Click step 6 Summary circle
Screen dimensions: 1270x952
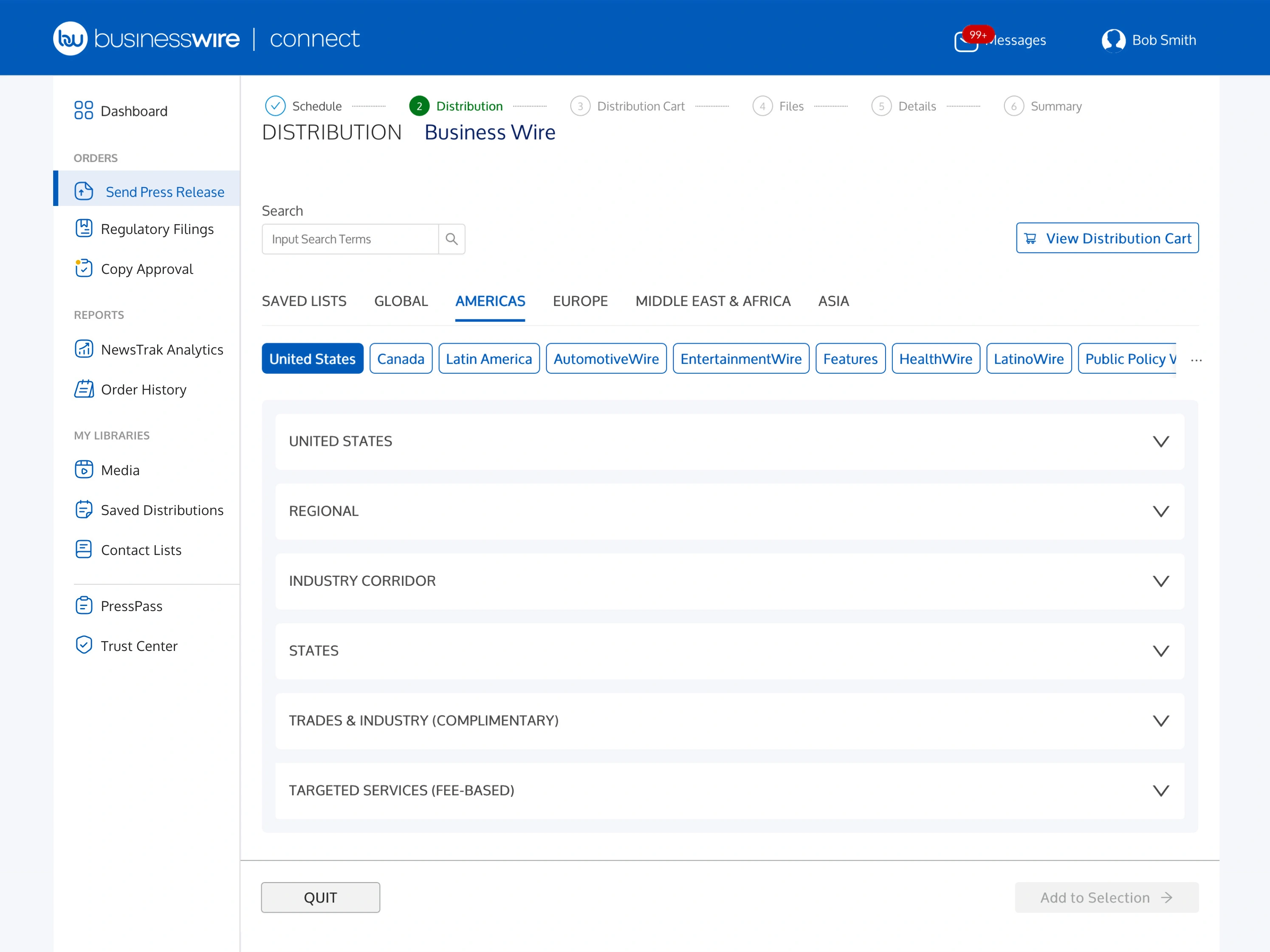coord(1014,106)
